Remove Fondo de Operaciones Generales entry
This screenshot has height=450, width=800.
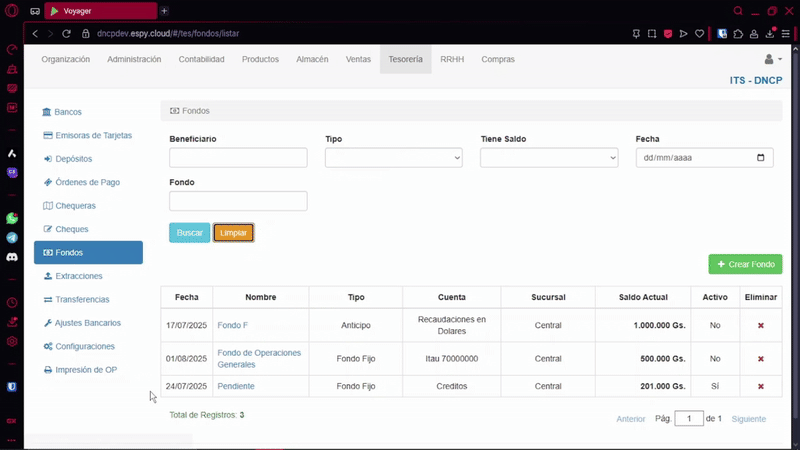(760, 358)
